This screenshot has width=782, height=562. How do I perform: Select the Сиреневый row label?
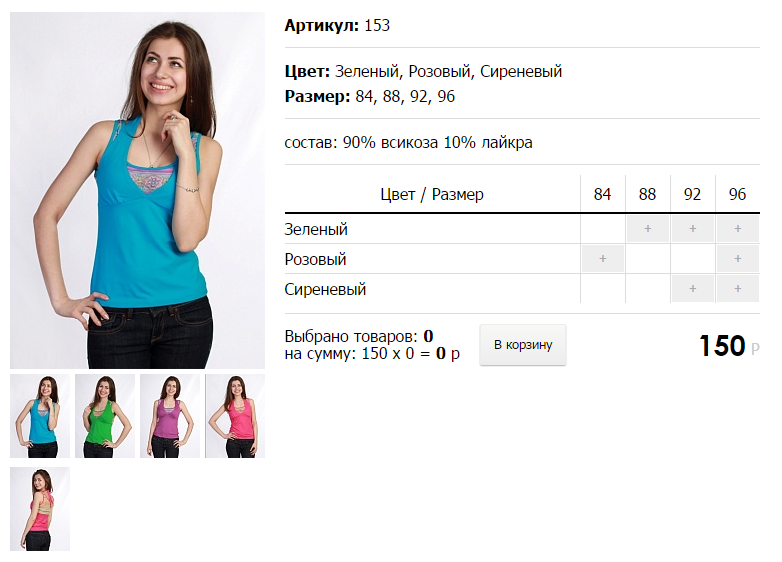pos(325,289)
